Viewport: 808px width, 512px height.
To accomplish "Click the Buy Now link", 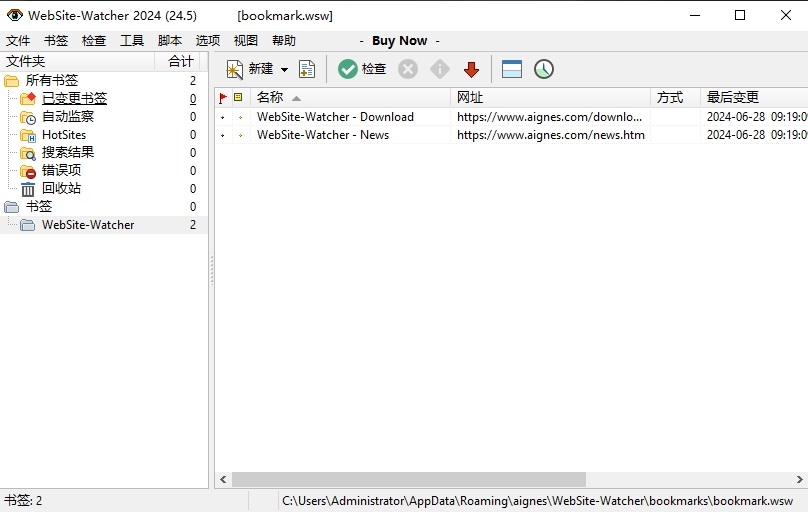I will 399,41.
